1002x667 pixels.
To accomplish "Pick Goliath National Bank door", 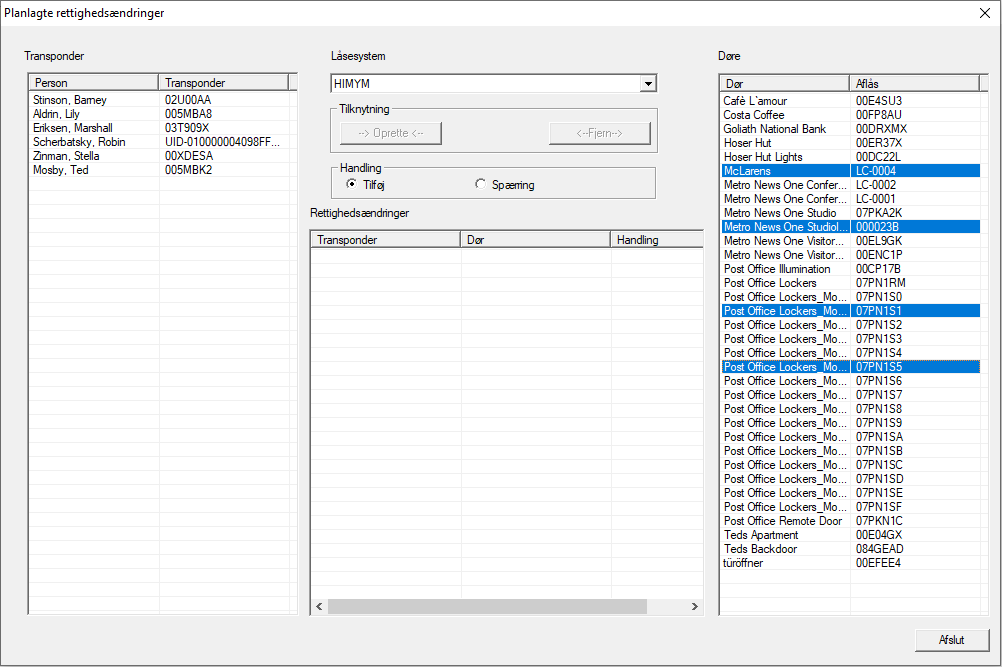I will click(x=775, y=129).
